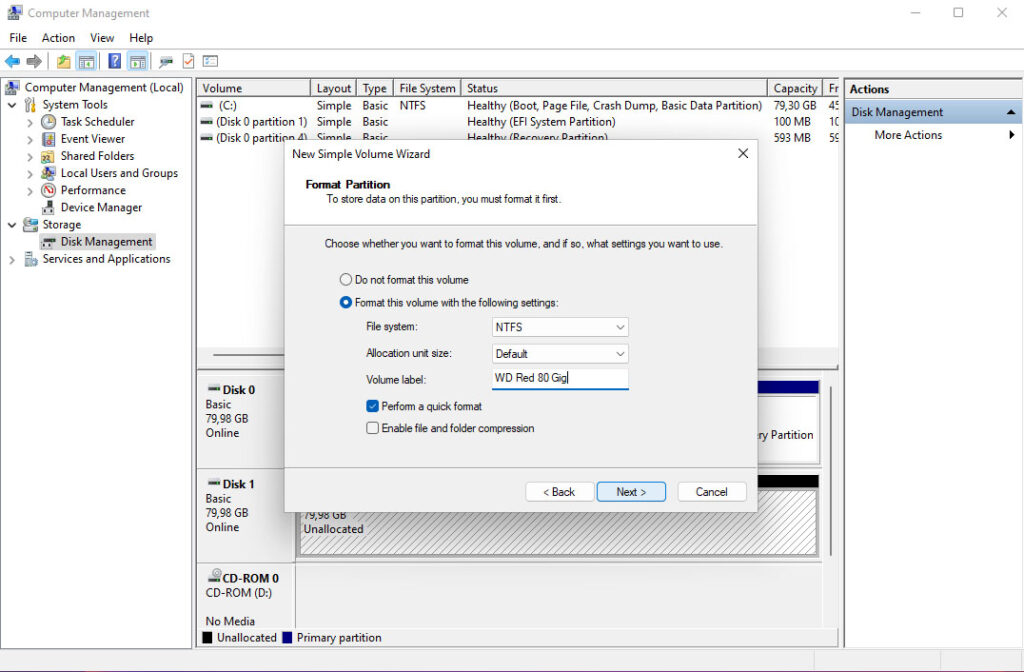The image size is (1024, 672).
Task: Select the (C:) volume row
Action: pyautogui.click(x=517, y=105)
